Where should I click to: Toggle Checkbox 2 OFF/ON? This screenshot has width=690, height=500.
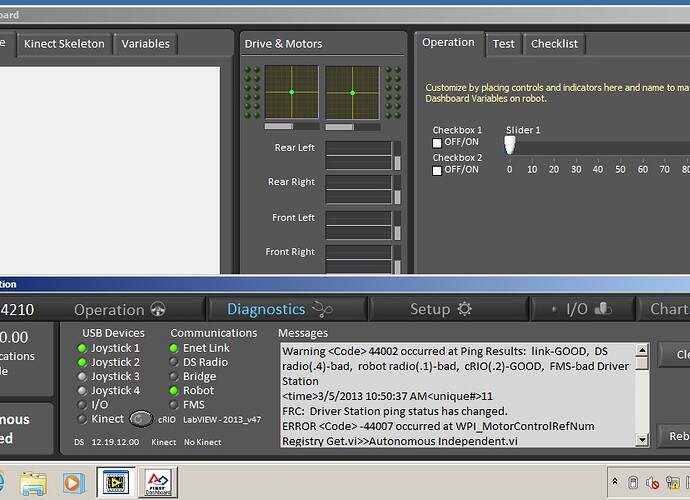(437, 170)
